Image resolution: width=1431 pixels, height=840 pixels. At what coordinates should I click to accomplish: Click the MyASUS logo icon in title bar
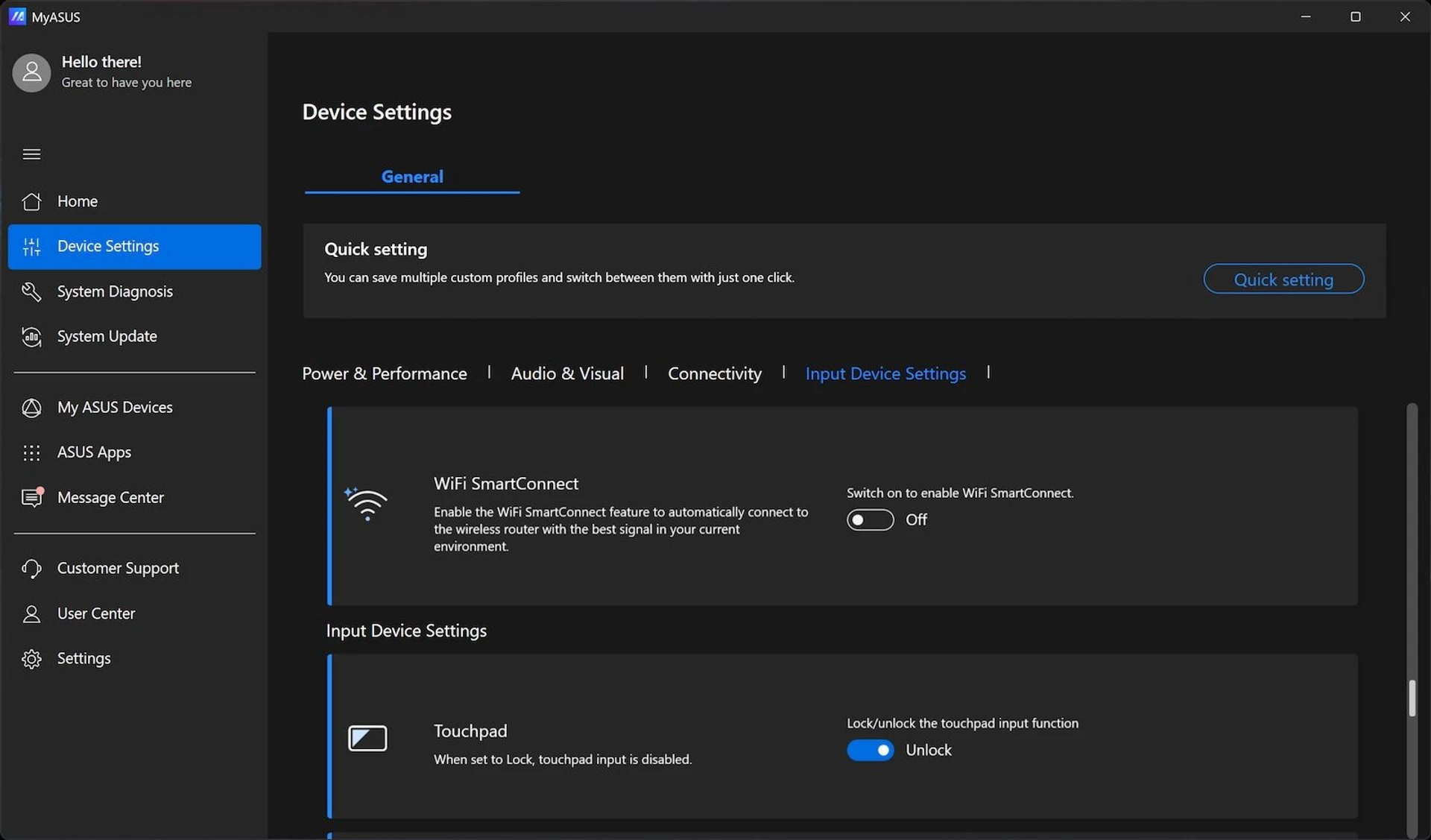pyautogui.click(x=17, y=16)
